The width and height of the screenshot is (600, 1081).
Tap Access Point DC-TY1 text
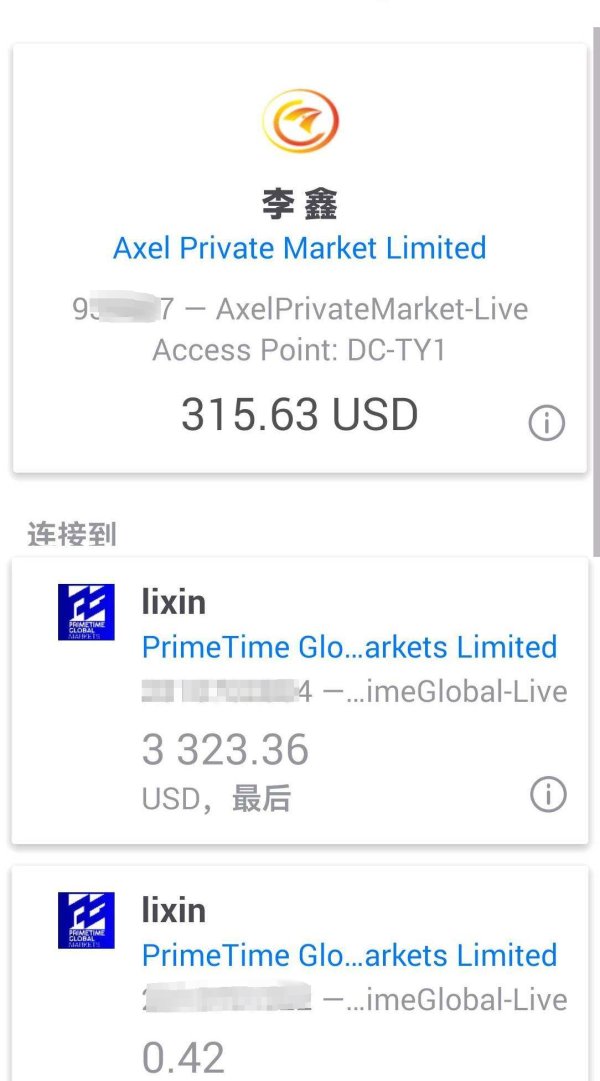point(300,350)
